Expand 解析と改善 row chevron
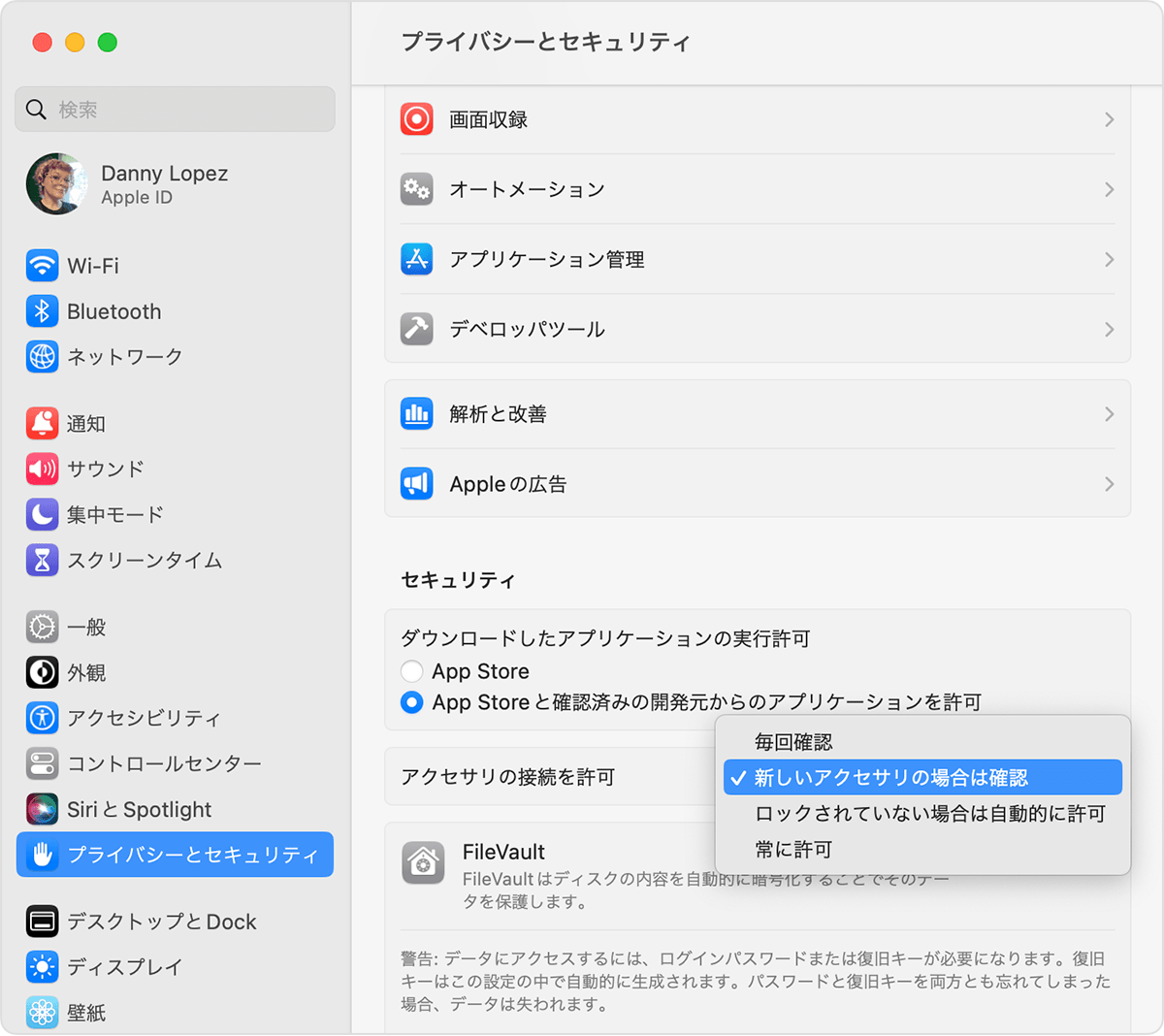Viewport: 1164px width, 1036px height. coord(1109,414)
